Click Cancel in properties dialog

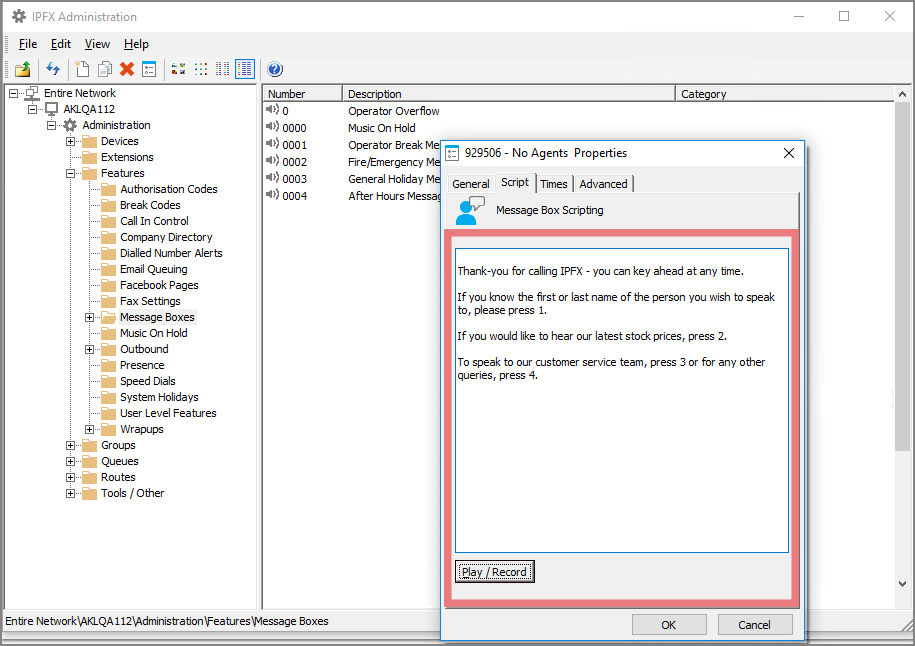[755, 624]
